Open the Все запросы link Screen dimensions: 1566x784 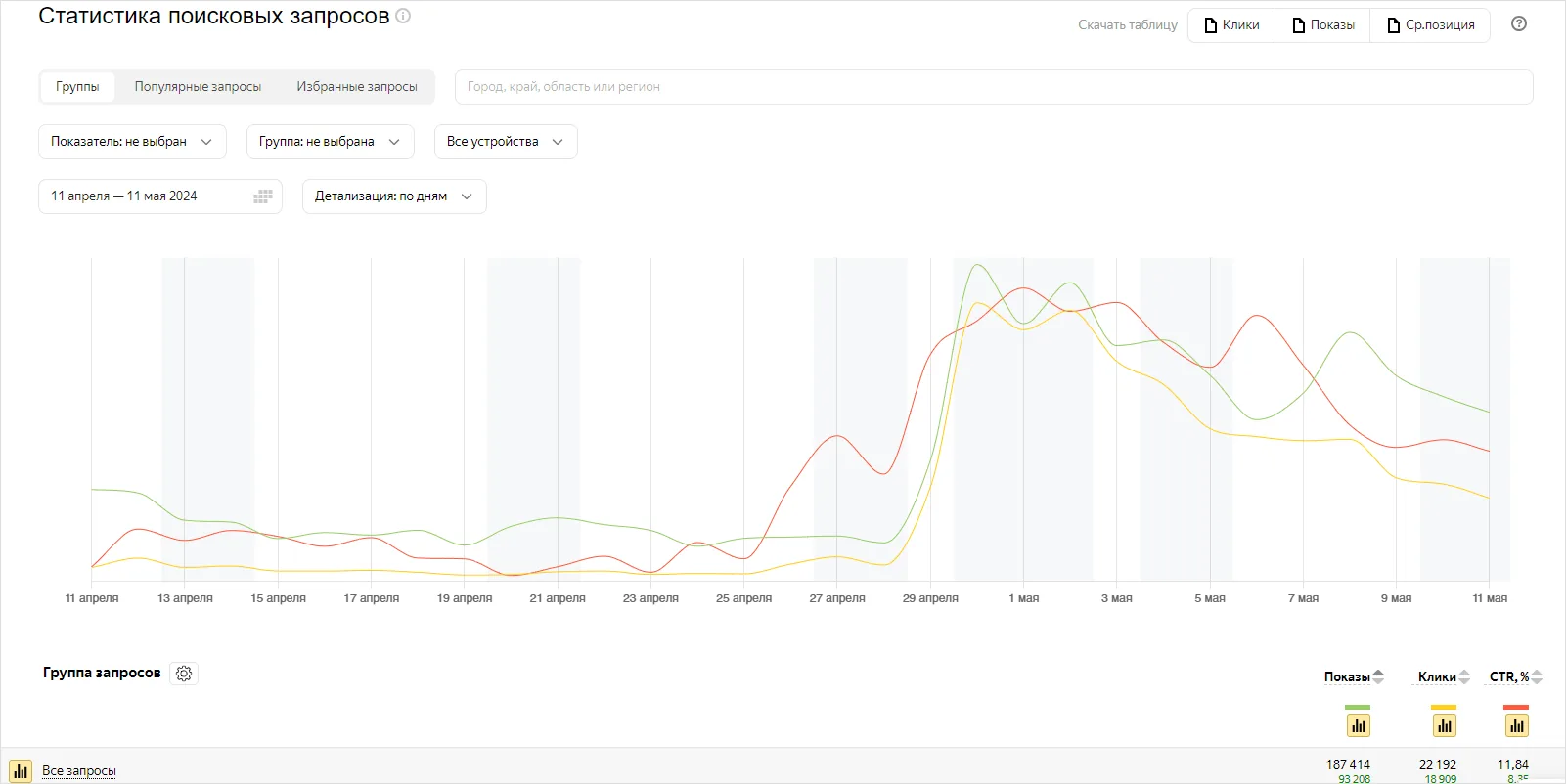point(79,771)
